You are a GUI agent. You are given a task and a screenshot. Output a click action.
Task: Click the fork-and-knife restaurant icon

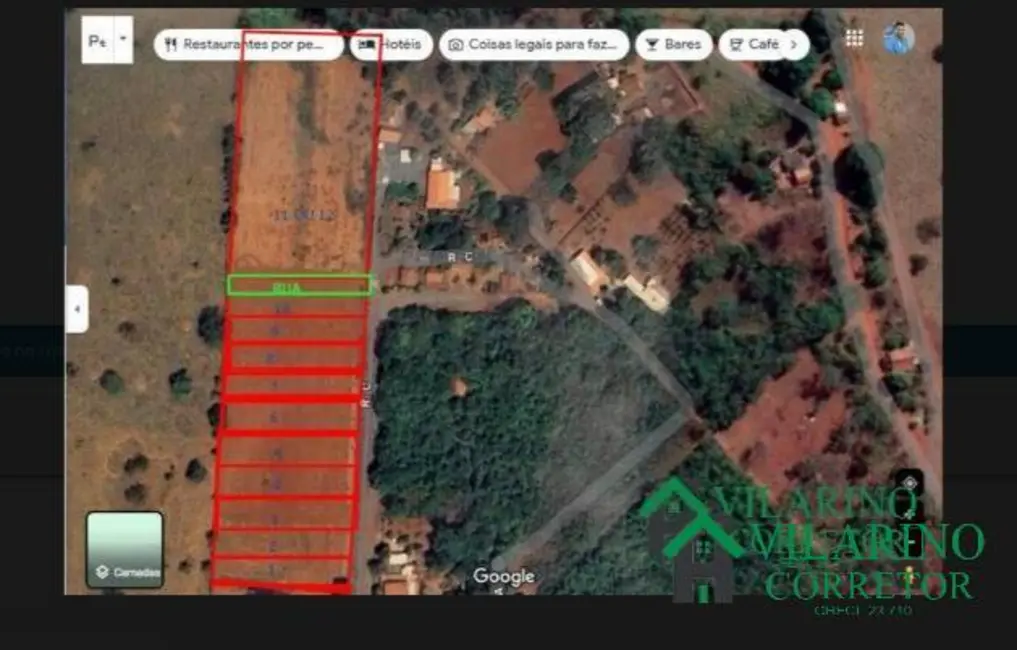tap(170, 43)
